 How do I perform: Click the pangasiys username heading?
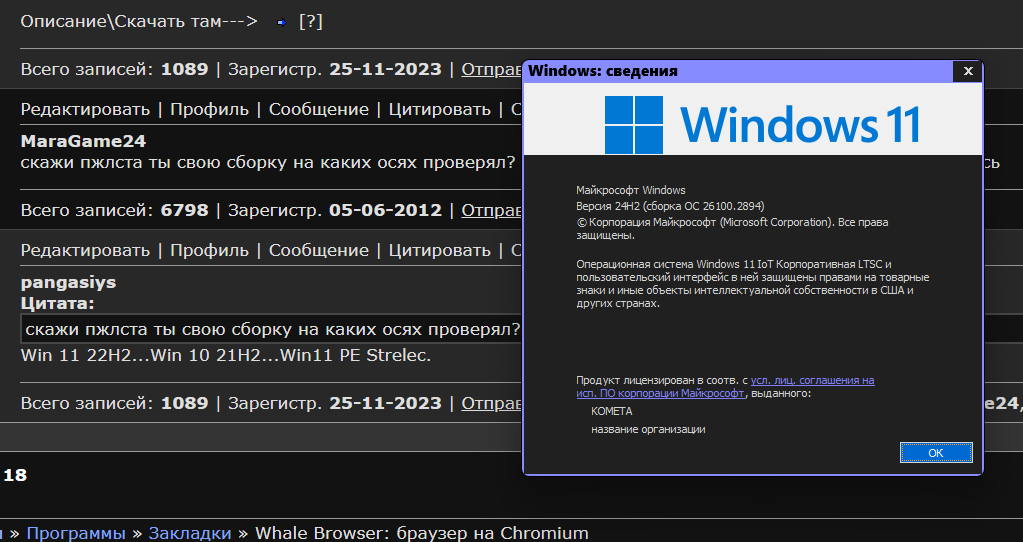tap(68, 282)
